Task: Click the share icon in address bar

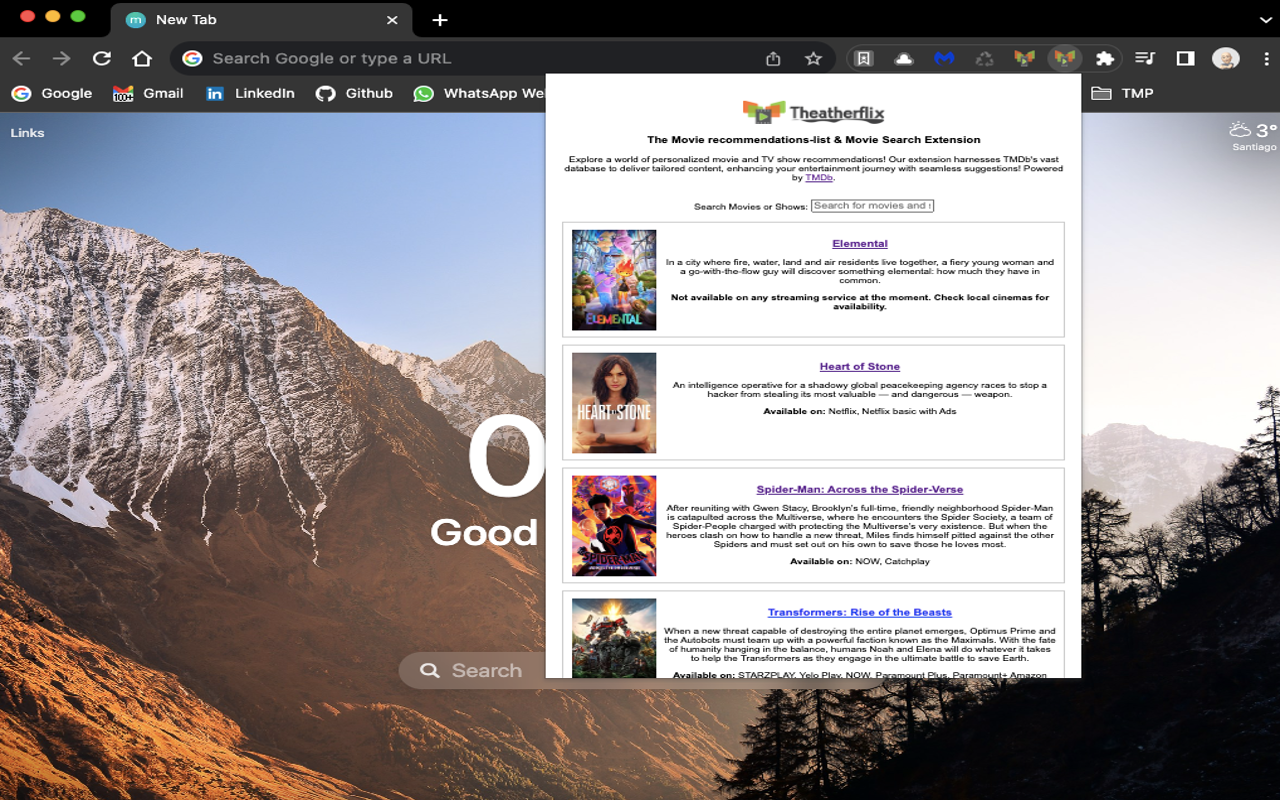Action: pyautogui.click(x=773, y=59)
